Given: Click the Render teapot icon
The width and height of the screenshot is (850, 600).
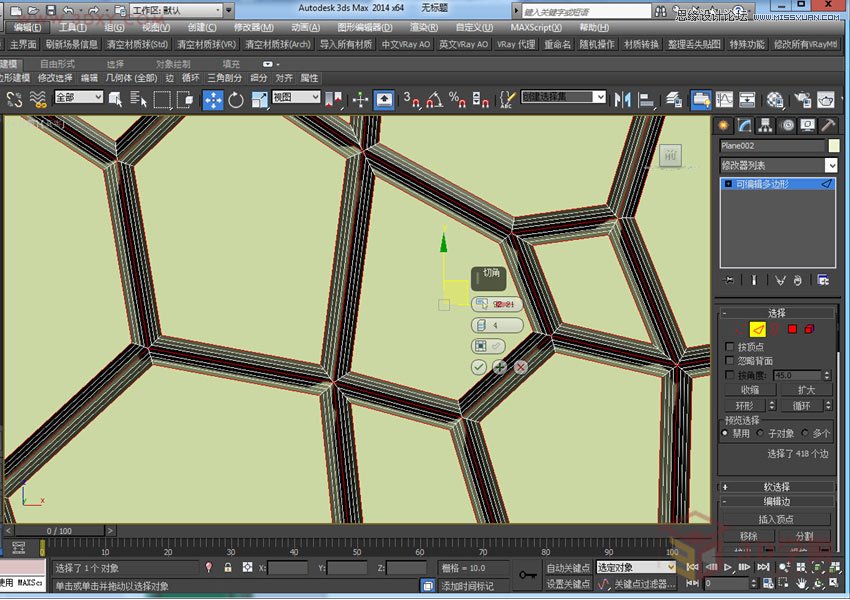Looking at the screenshot, I should click(x=826, y=100).
